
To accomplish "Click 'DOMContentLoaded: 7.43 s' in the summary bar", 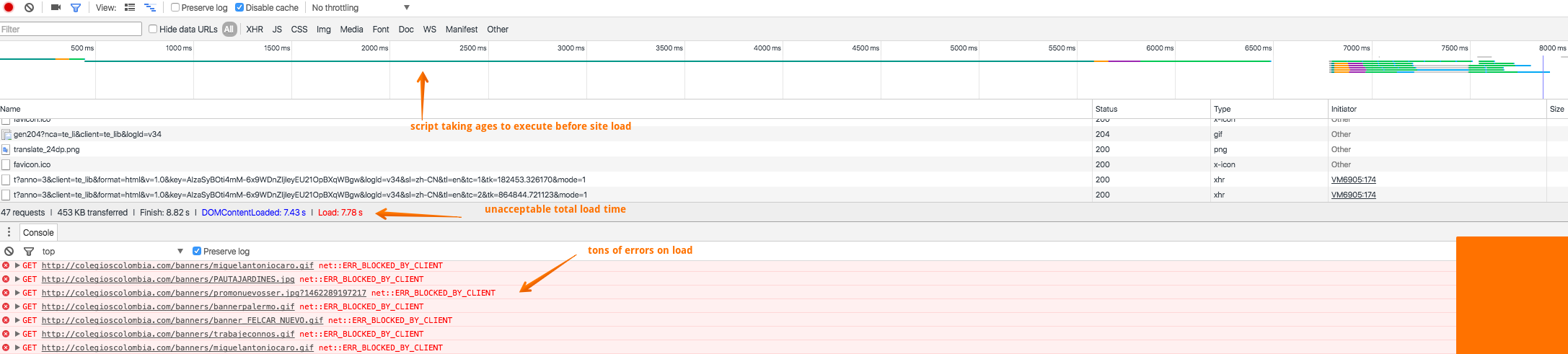I will (253, 213).
